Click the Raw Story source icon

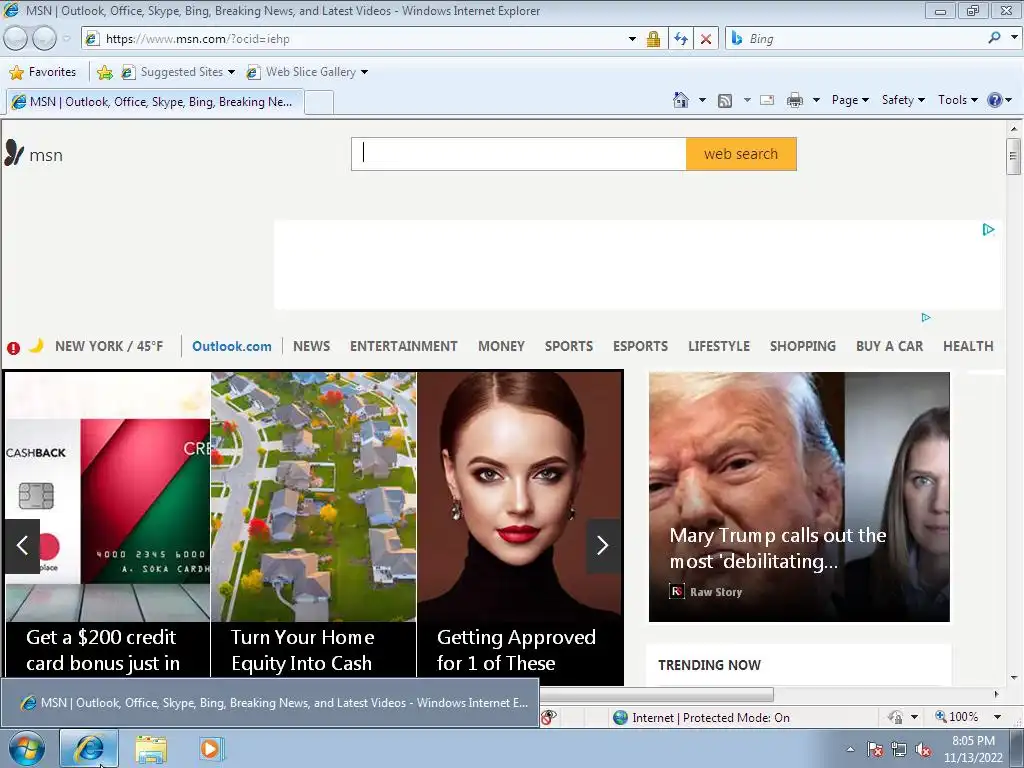point(677,592)
